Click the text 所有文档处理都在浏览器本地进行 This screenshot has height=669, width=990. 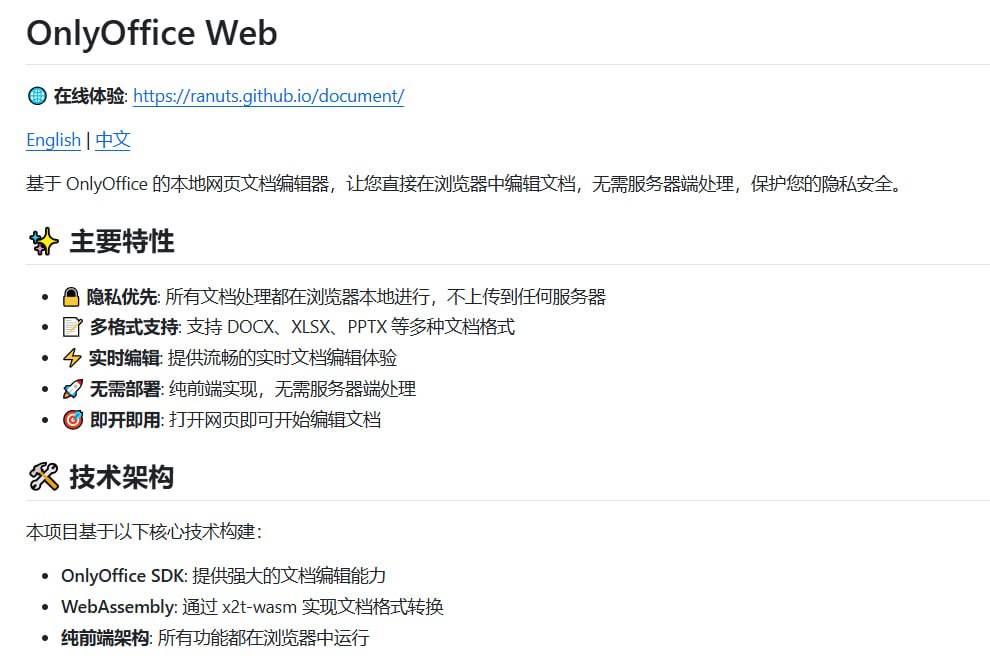(x=297, y=297)
